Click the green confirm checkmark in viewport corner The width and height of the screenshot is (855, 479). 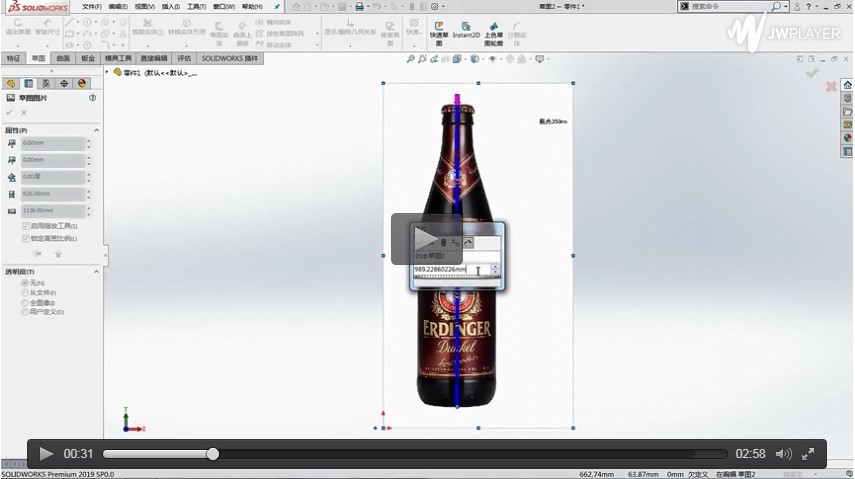click(x=812, y=73)
